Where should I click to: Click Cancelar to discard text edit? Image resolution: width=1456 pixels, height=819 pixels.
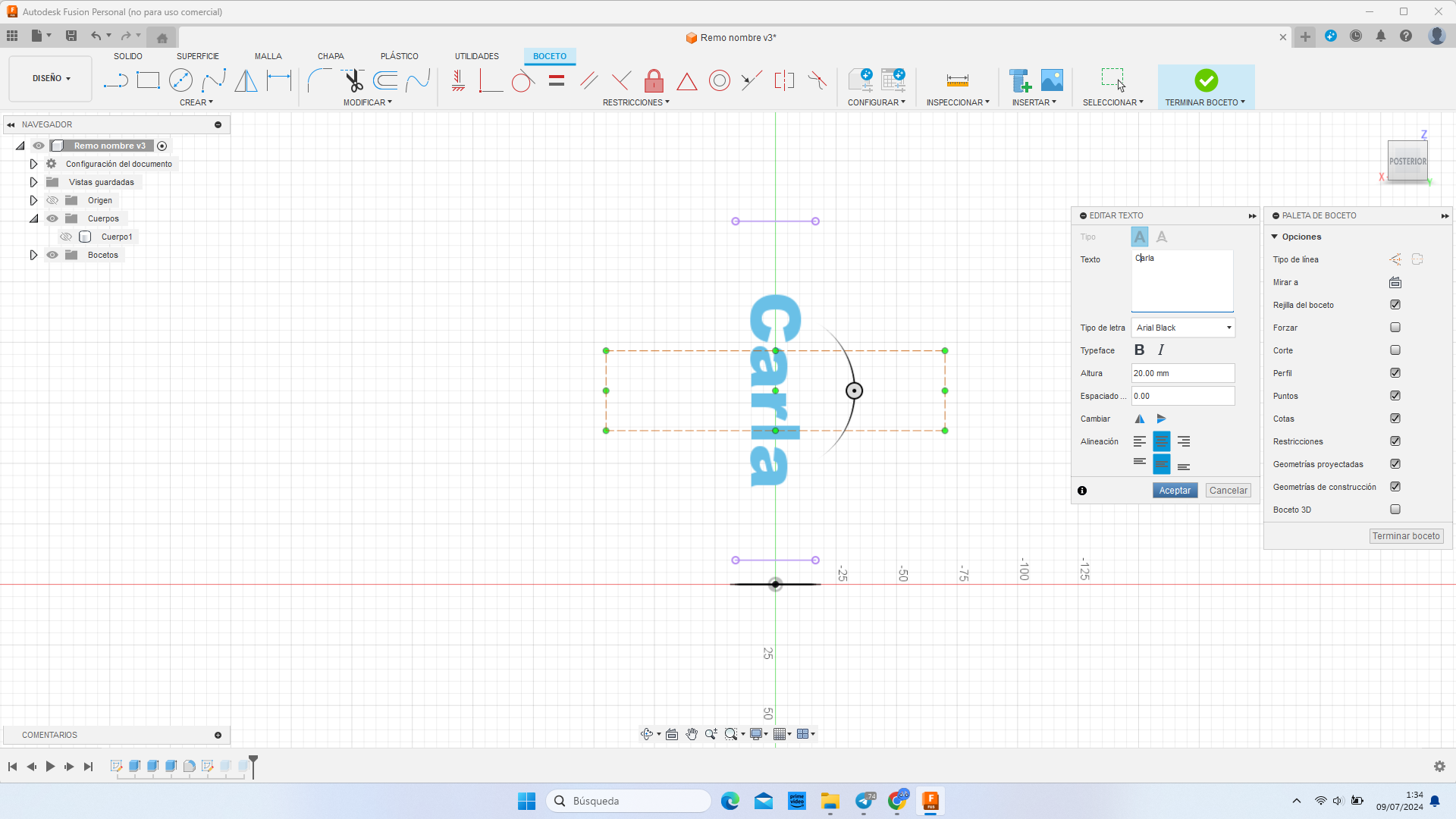coord(1228,490)
